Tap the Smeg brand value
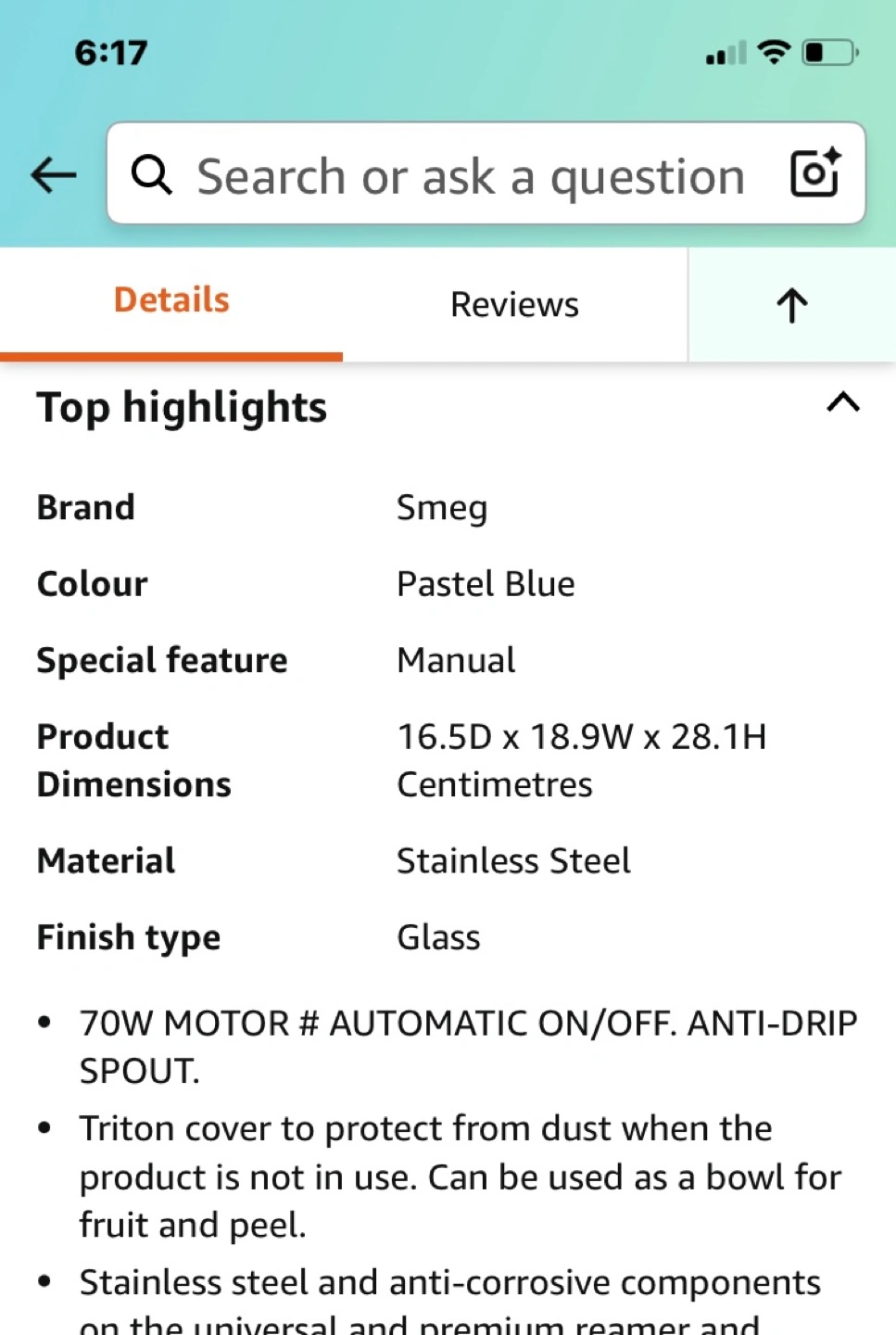The width and height of the screenshot is (896, 1335). pos(442,508)
